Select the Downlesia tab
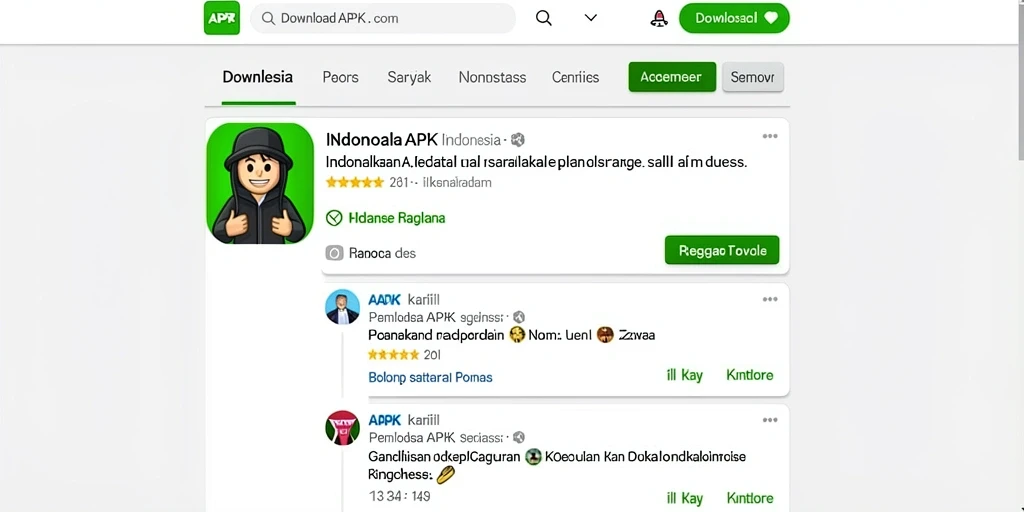Viewport: 1024px width, 512px height. click(257, 77)
